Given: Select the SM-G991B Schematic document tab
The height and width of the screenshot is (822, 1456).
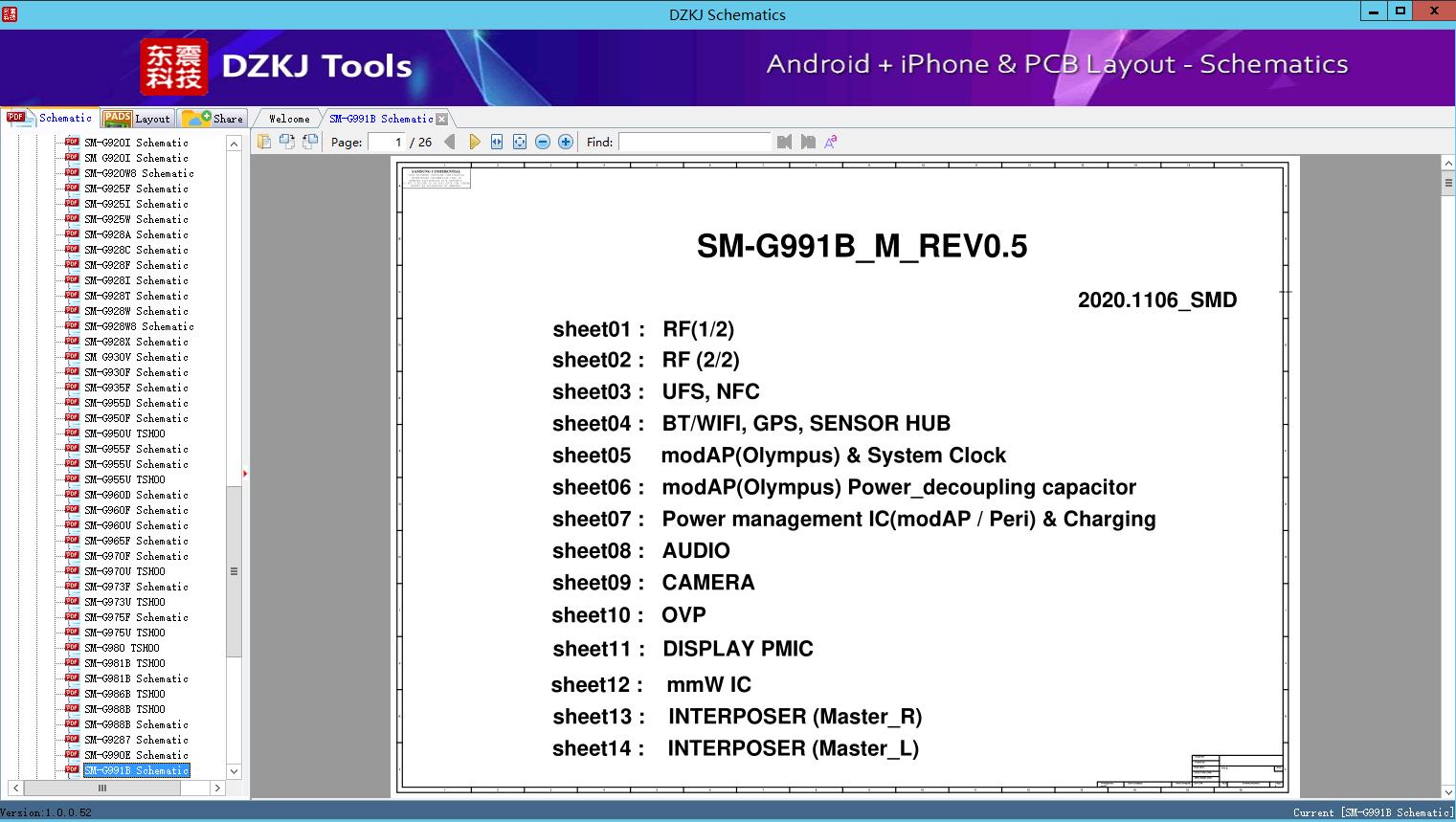Looking at the screenshot, I should click(x=381, y=119).
